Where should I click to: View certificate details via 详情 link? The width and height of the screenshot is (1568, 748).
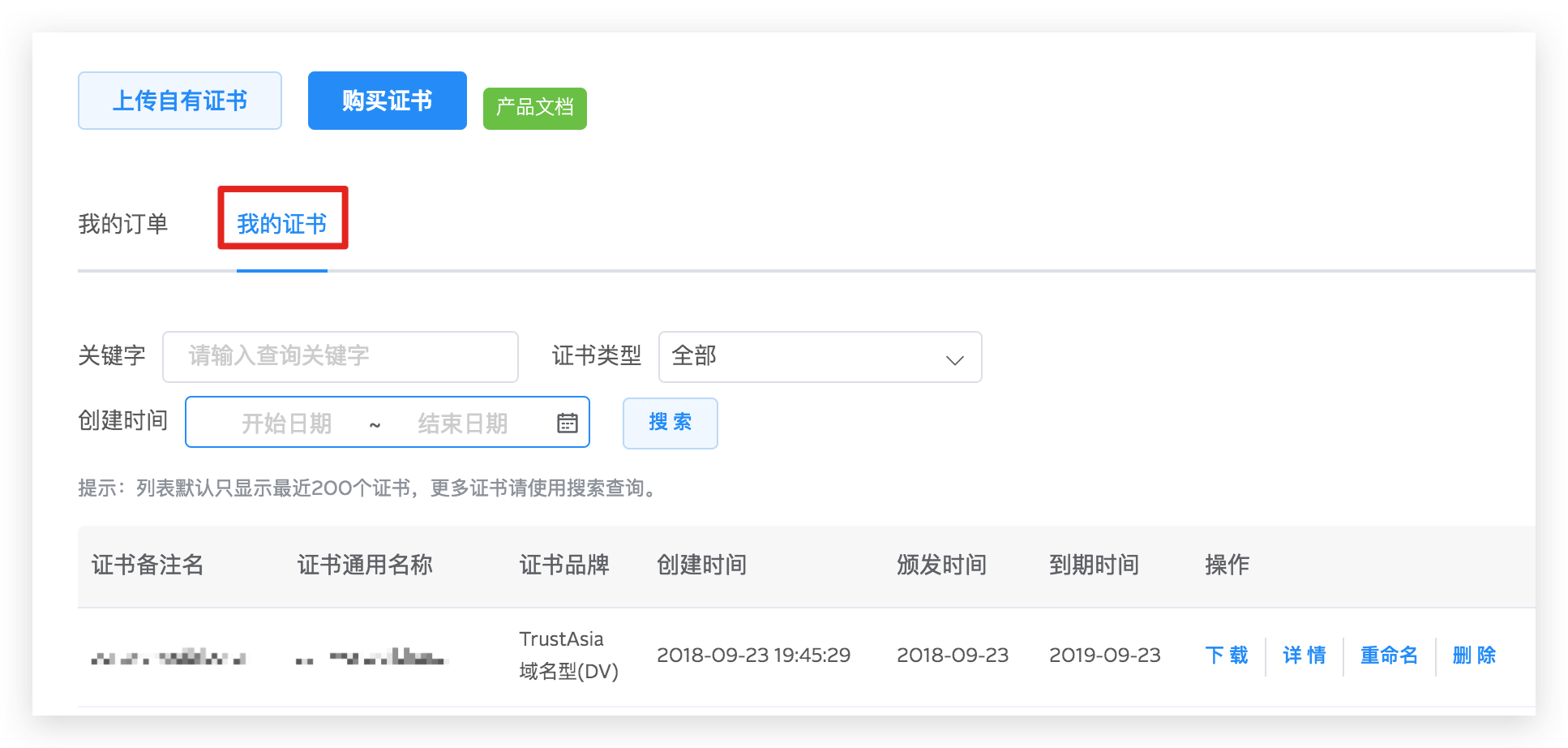[x=1305, y=656]
